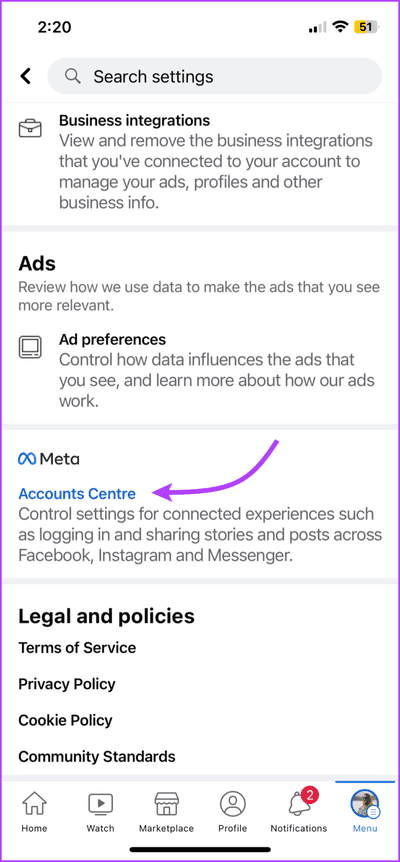Image resolution: width=400 pixels, height=862 pixels.
Task: Tap the back arrow icon
Action: point(25,76)
